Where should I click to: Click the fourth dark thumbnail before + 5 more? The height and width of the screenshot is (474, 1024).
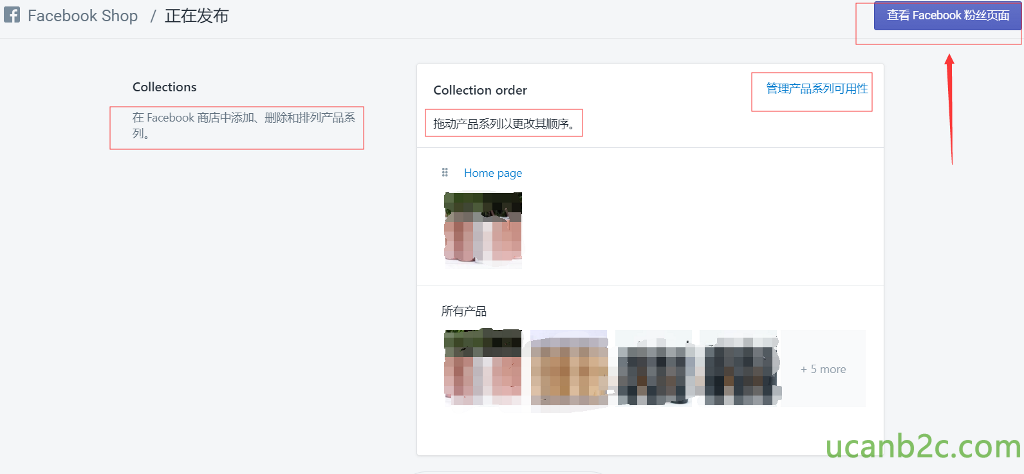point(739,368)
